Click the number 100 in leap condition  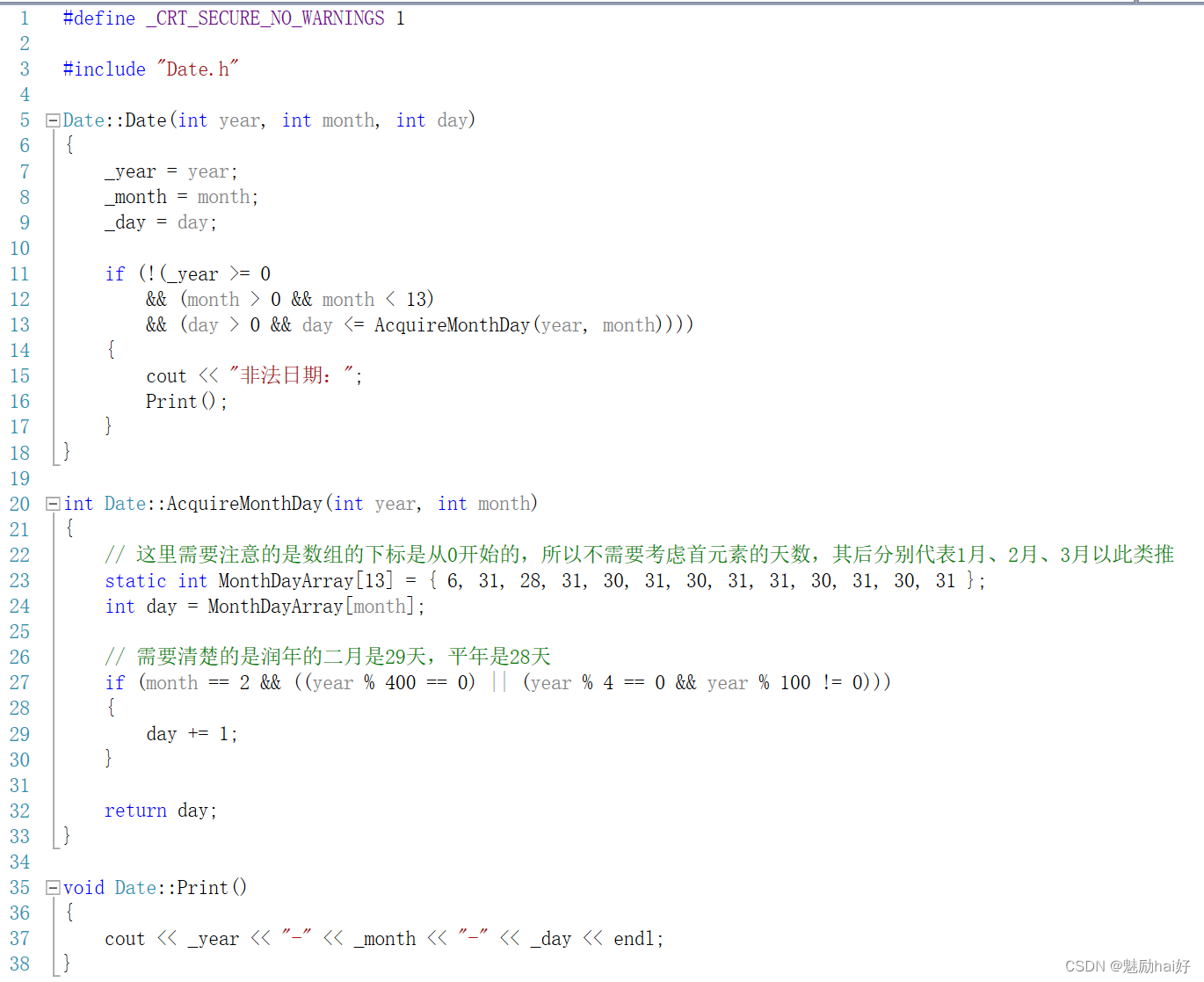[795, 683]
